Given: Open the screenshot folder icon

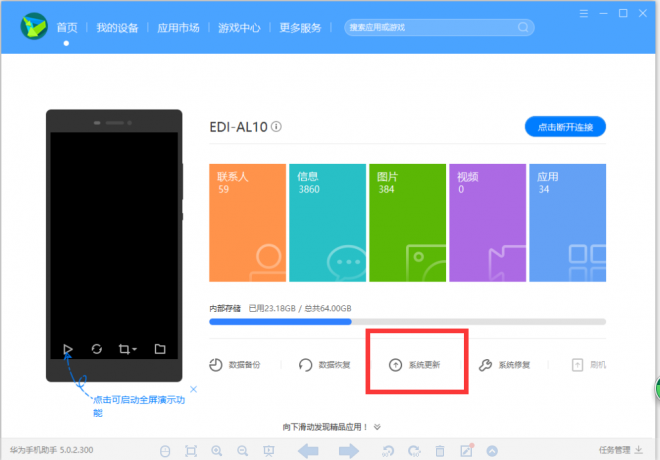Looking at the screenshot, I should click(160, 349).
